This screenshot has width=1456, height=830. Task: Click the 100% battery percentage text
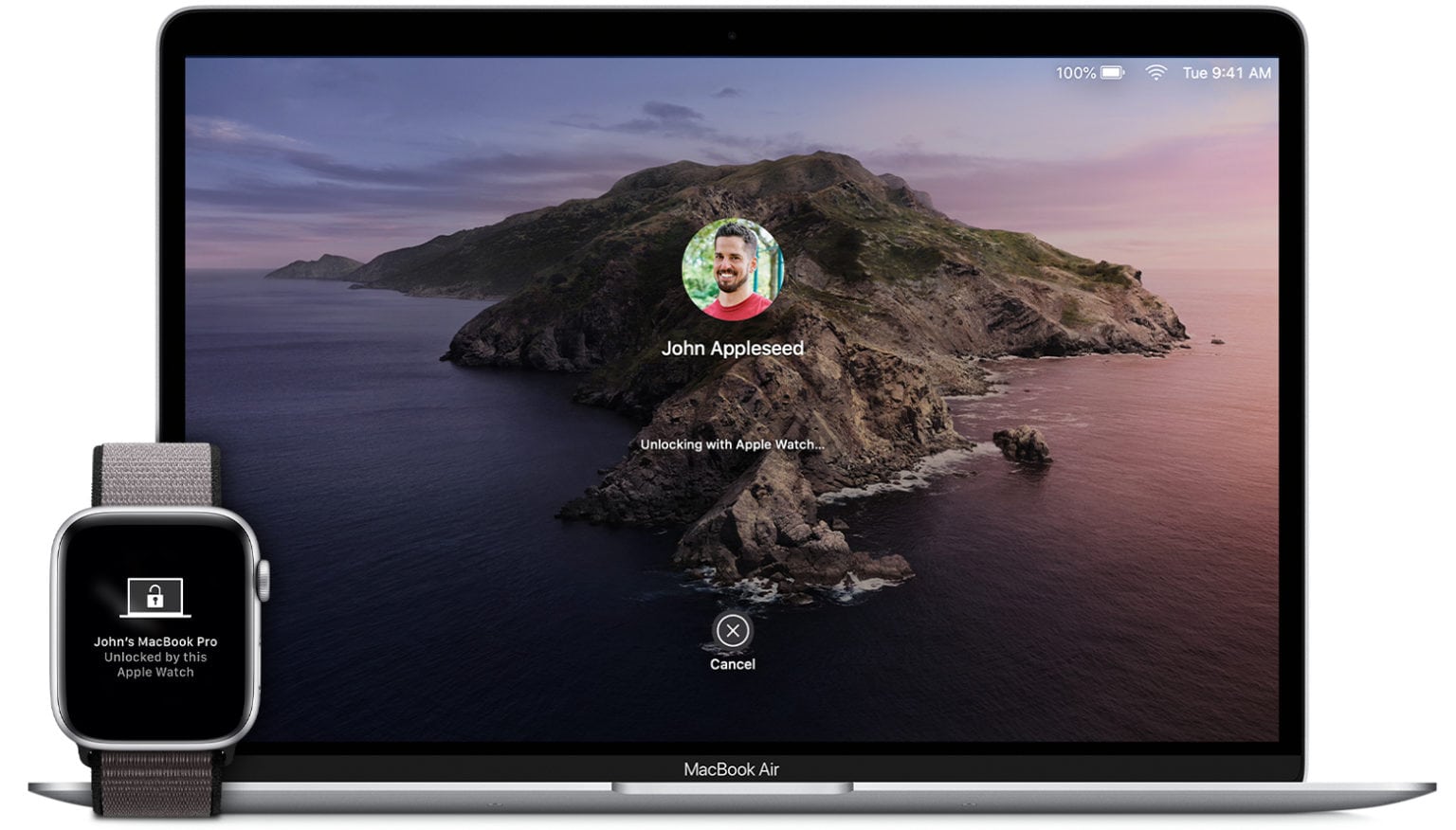pyautogui.click(x=1075, y=73)
